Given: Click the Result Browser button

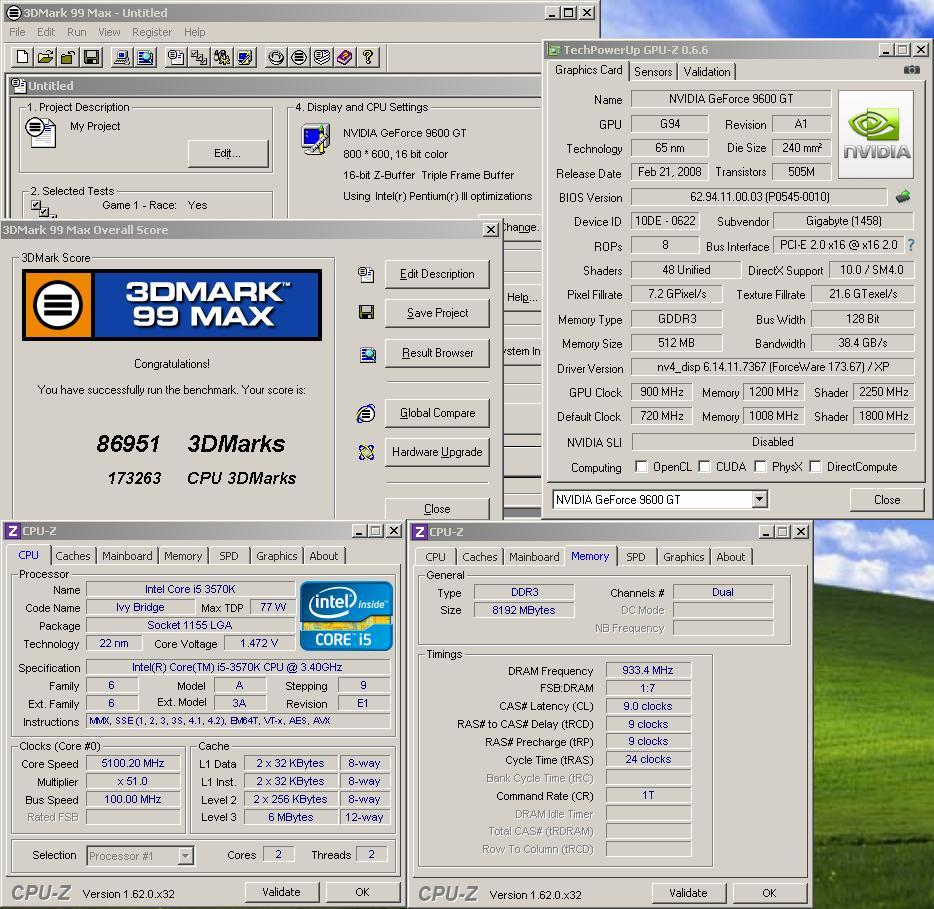Looking at the screenshot, I should (437, 353).
